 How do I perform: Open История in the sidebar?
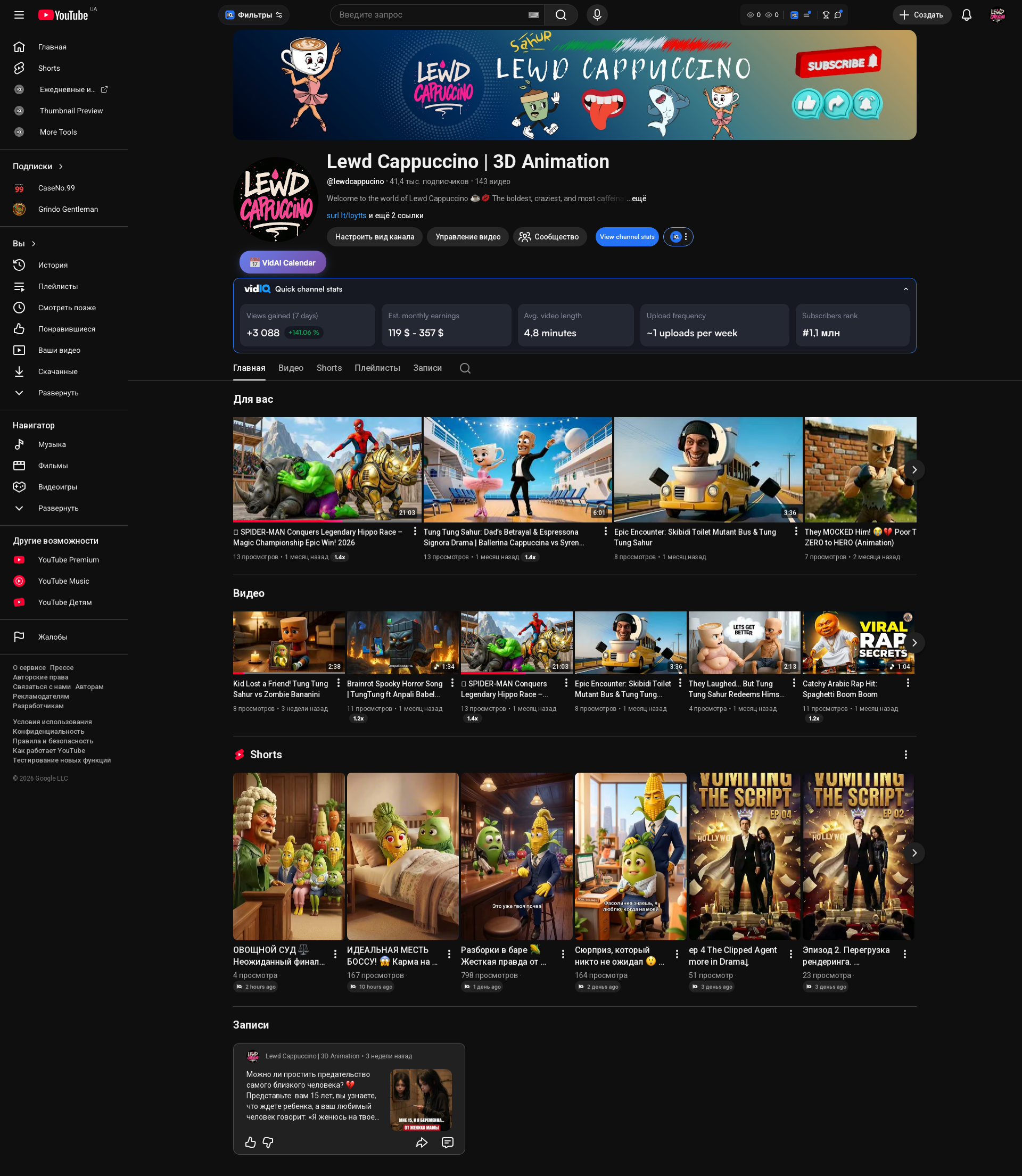coord(53,265)
